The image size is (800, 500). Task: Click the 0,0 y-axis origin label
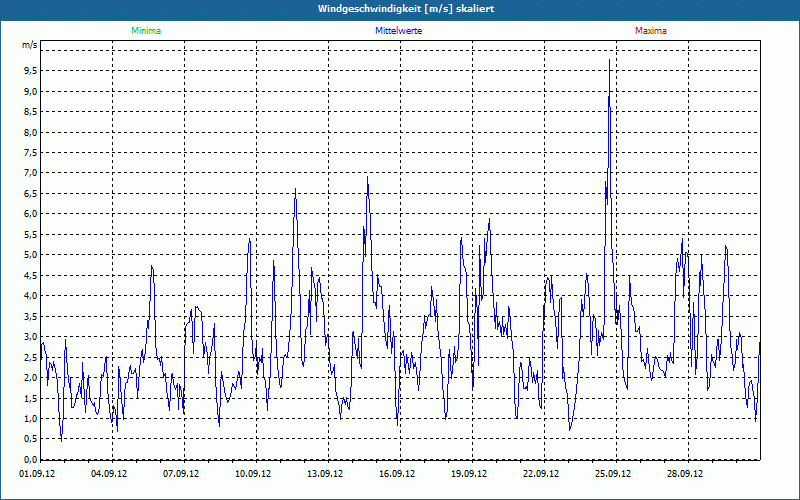click(x=29, y=459)
